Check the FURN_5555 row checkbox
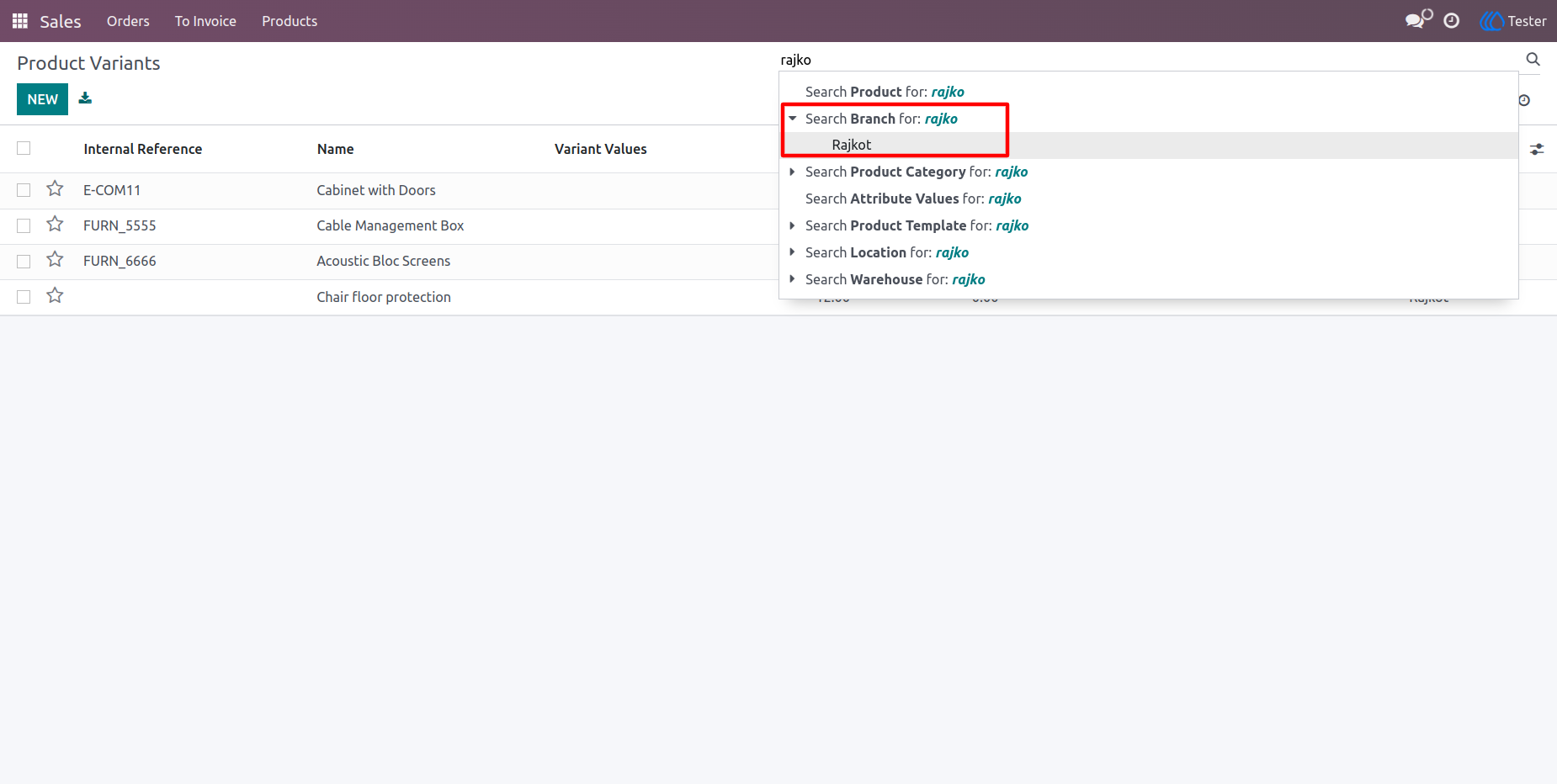Screen dimensions: 1557x784 click(x=24, y=225)
